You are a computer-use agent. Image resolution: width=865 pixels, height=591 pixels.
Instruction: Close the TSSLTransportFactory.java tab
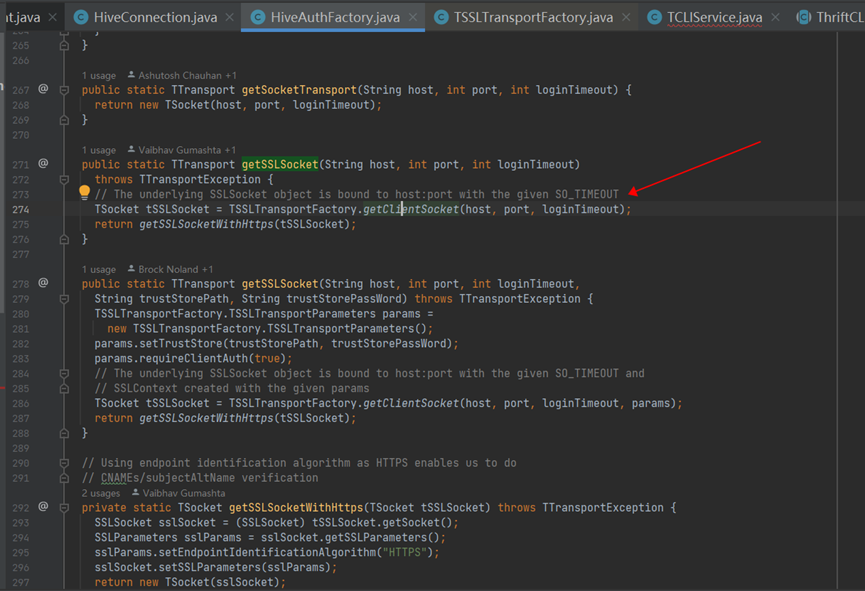click(x=626, y=18)
